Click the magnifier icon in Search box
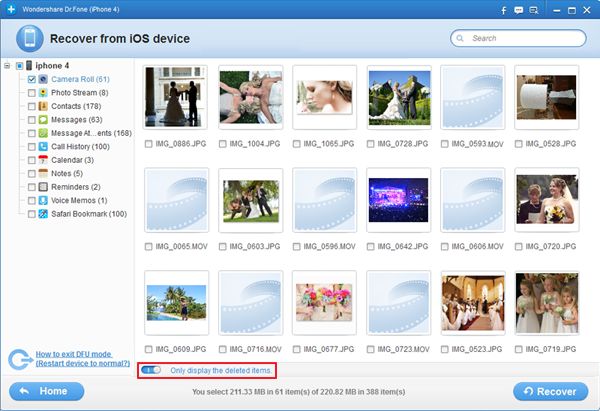The height and width of the screenshot is (411, 600). click(460, 38)
